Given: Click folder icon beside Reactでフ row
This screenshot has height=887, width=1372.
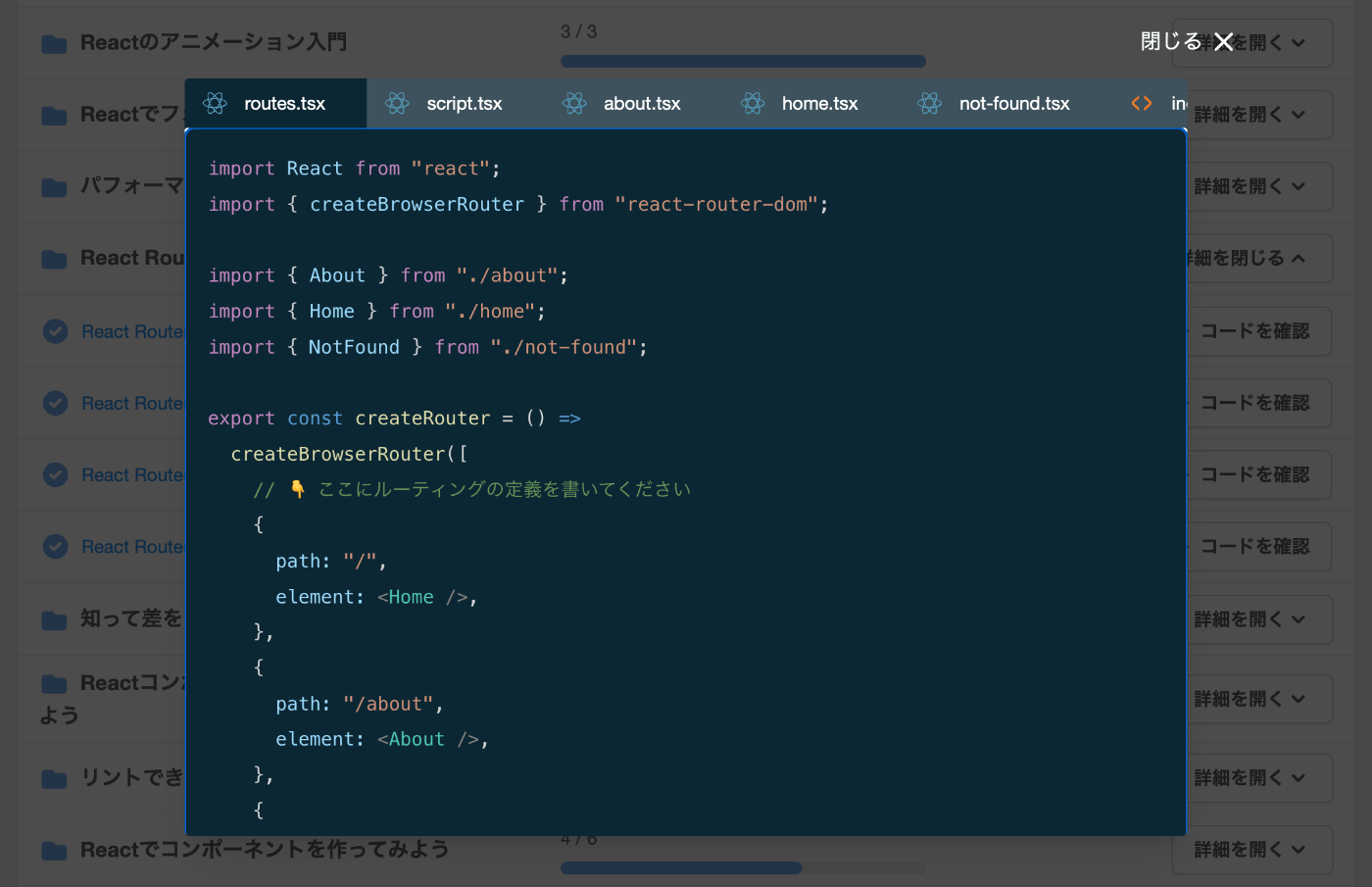Looking at the screenshot, I should pyautogui.click(x=54, y=116).
